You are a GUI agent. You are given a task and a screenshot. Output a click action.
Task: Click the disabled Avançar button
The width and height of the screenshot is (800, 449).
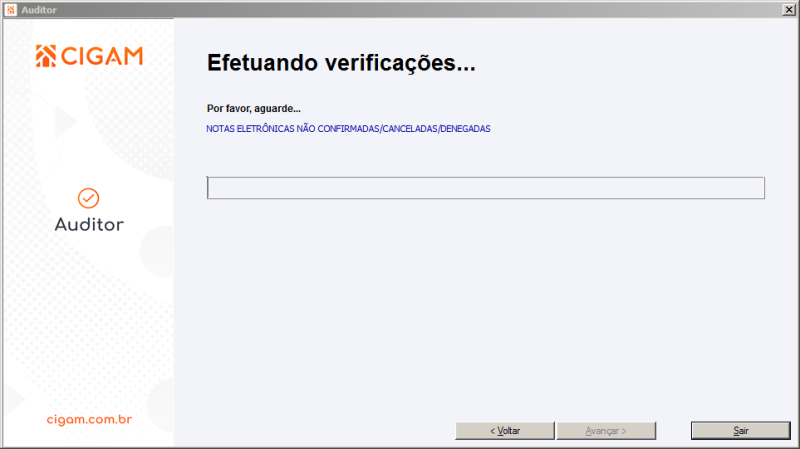click(x=606, y=431)
